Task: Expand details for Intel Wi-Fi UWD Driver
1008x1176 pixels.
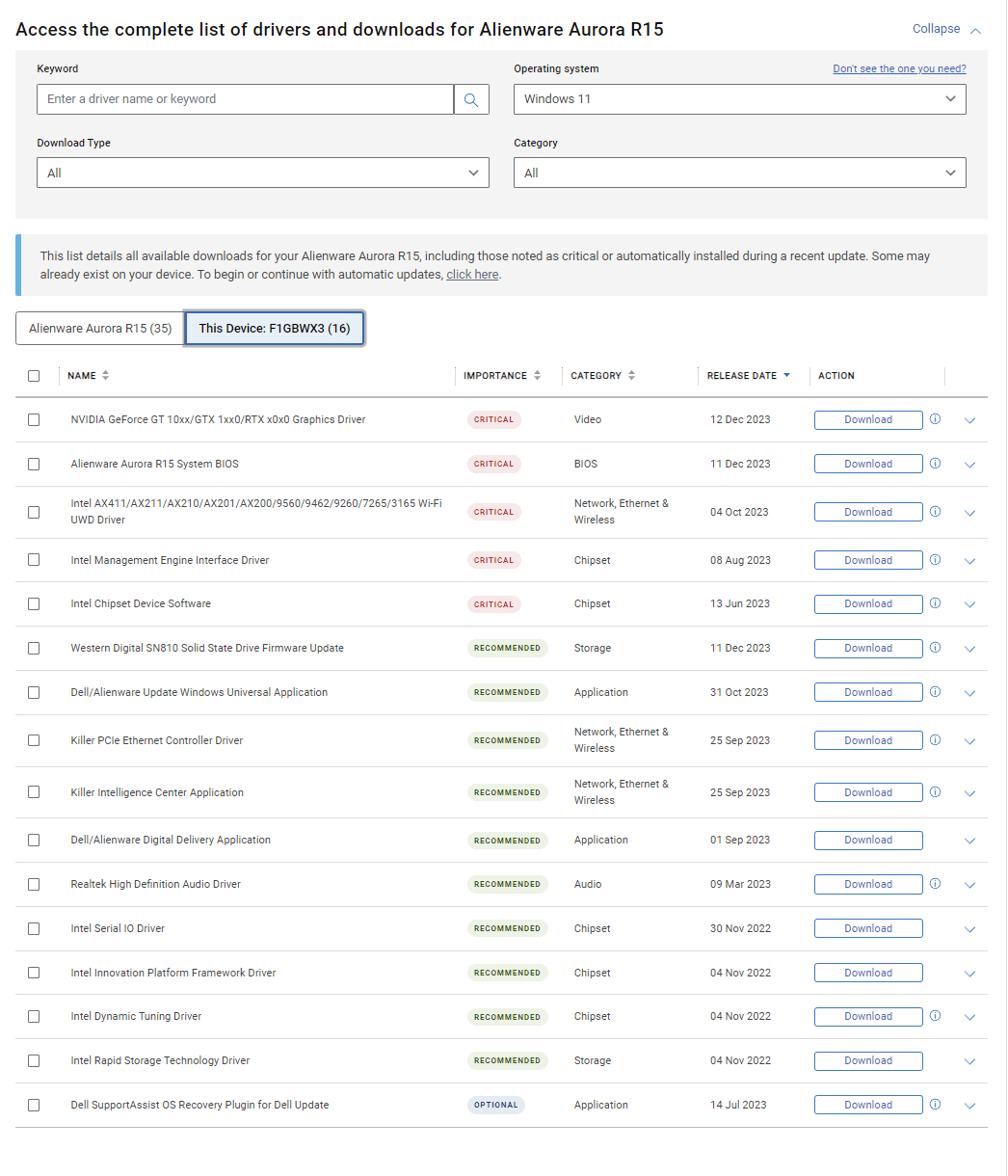Action: 969,513
